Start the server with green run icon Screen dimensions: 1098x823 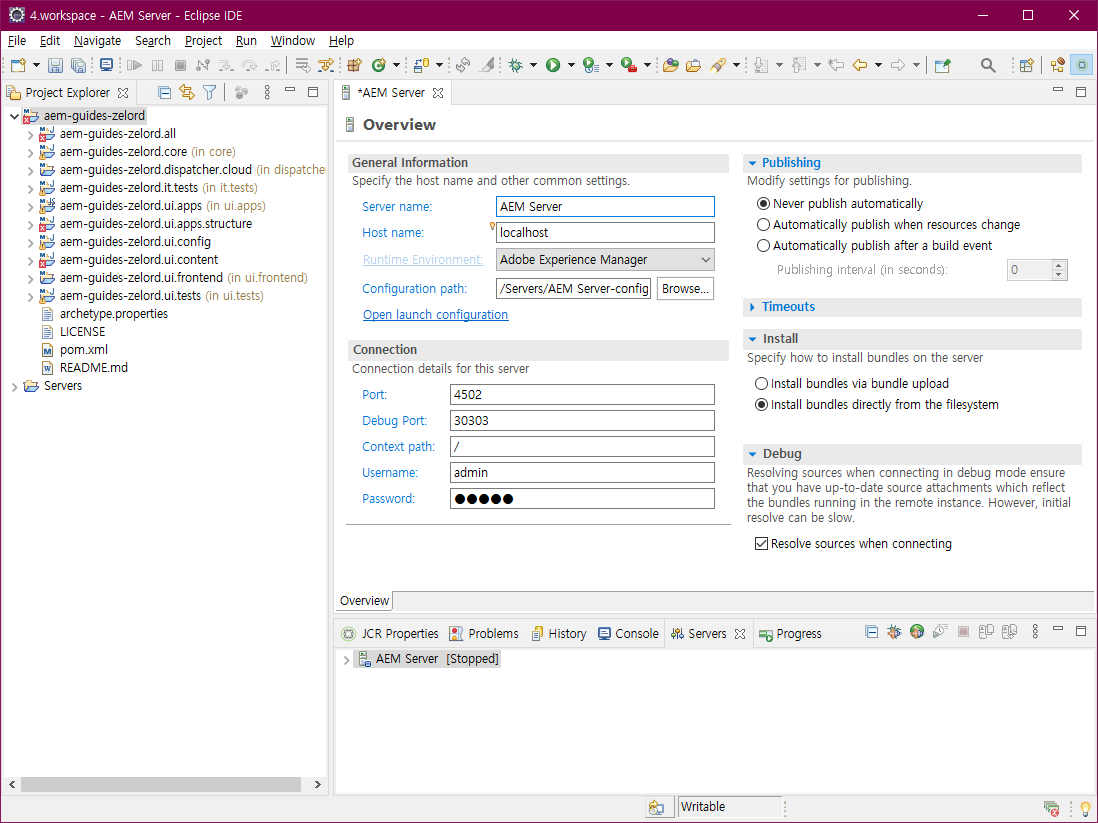pos(917,632)
